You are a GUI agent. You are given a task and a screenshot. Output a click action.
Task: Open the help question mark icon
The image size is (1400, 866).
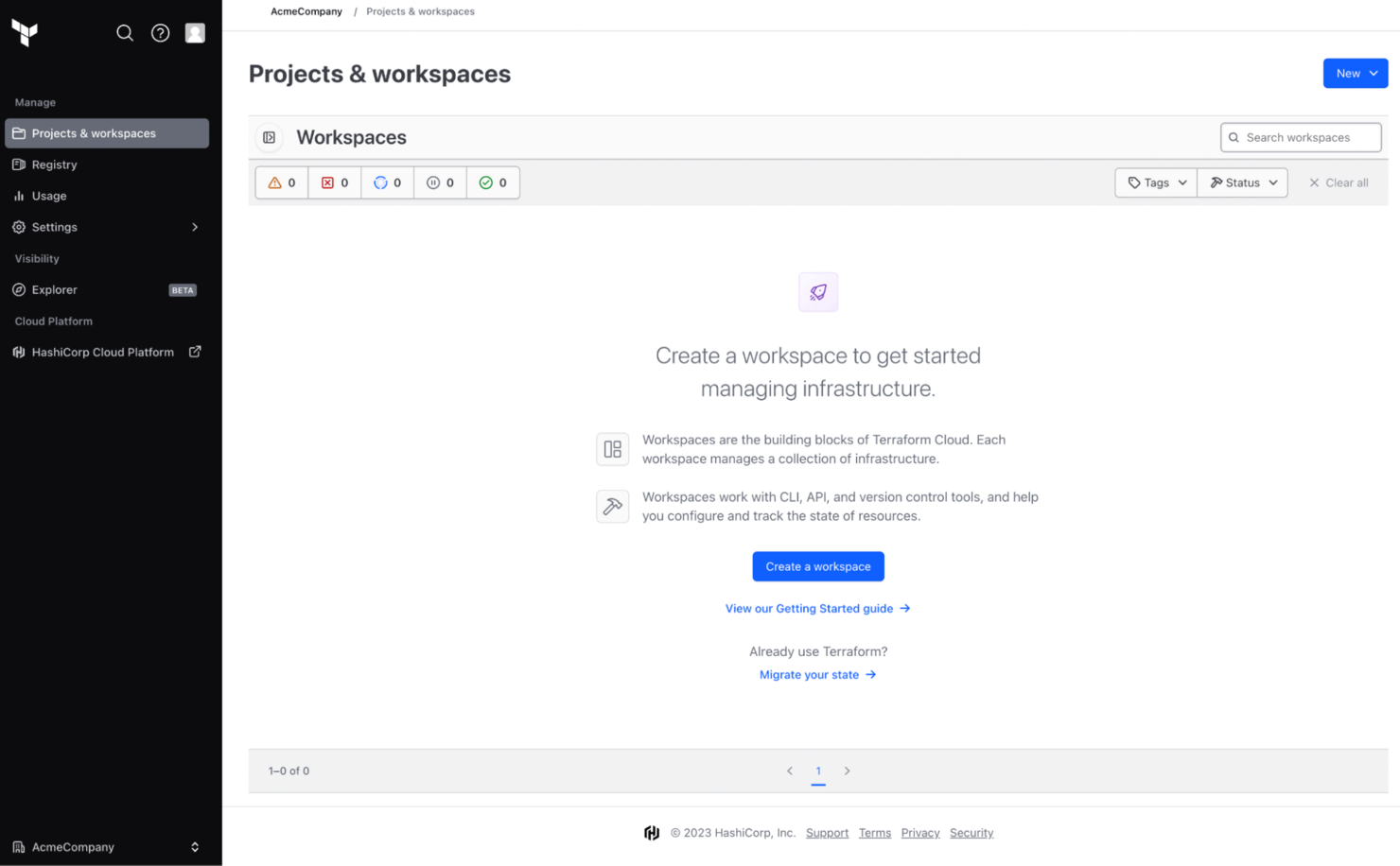click(161, 33)
